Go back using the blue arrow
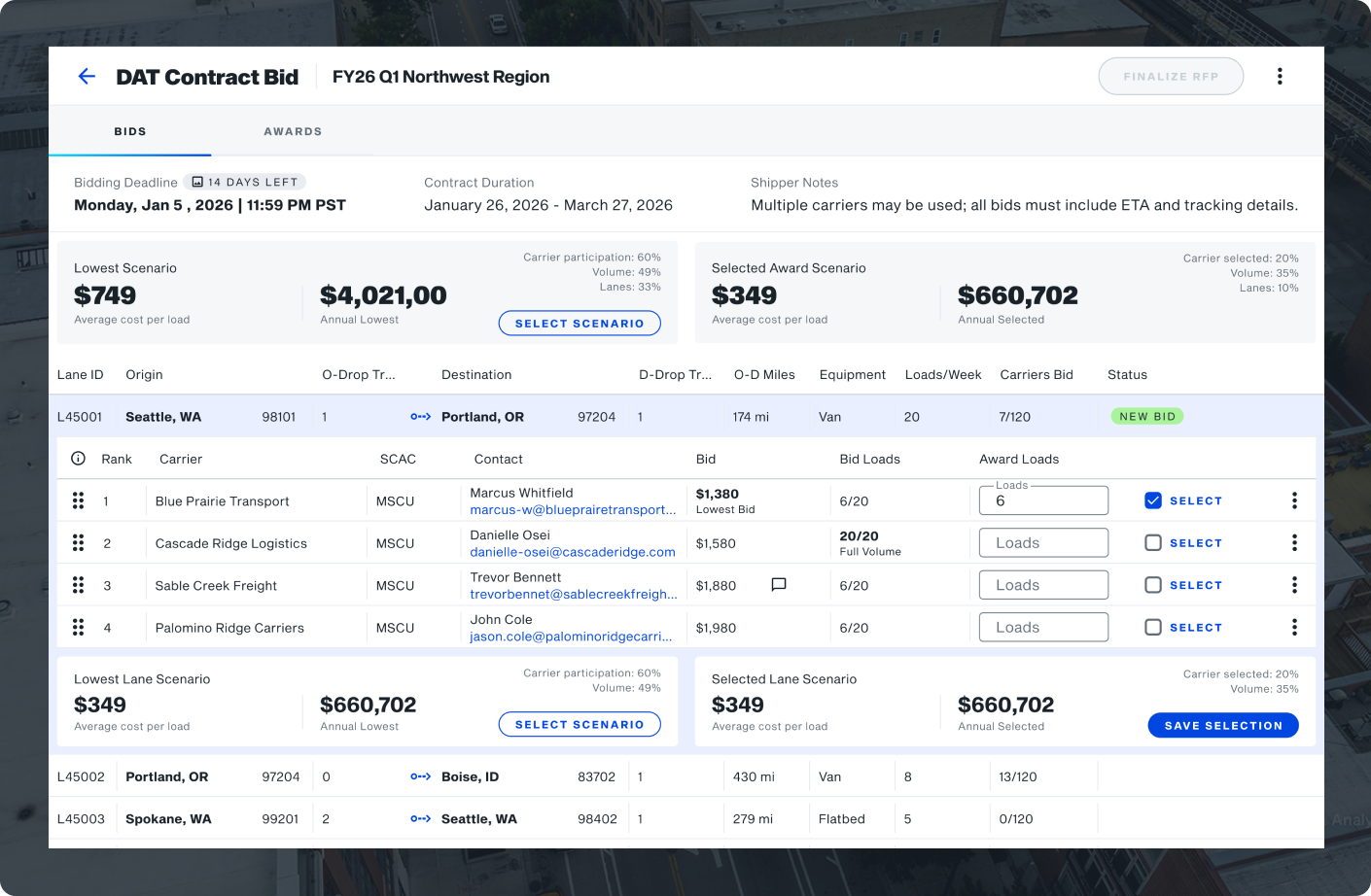The image size is (1371, 896). pos(87,77)
